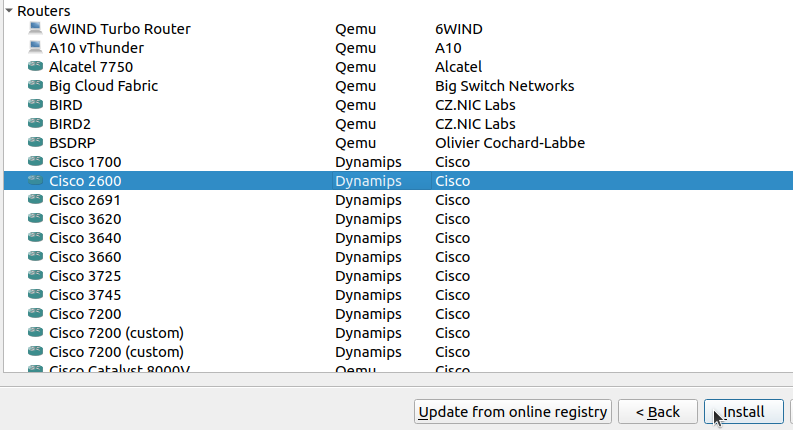The width and height of the screenshot is (793, 430).
Task: Select the BSDRP appliance
Action: tap(72, 143)
